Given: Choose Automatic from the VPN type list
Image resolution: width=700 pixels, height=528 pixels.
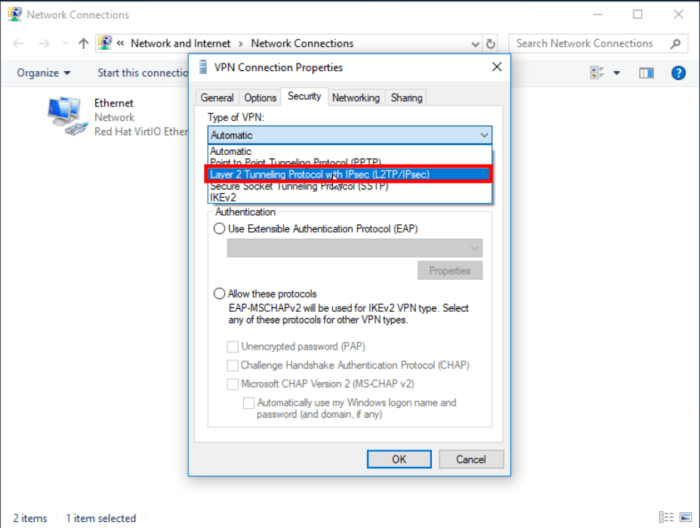Looking at the screenshot, I should pyautogui.click(x=350, y=151).
